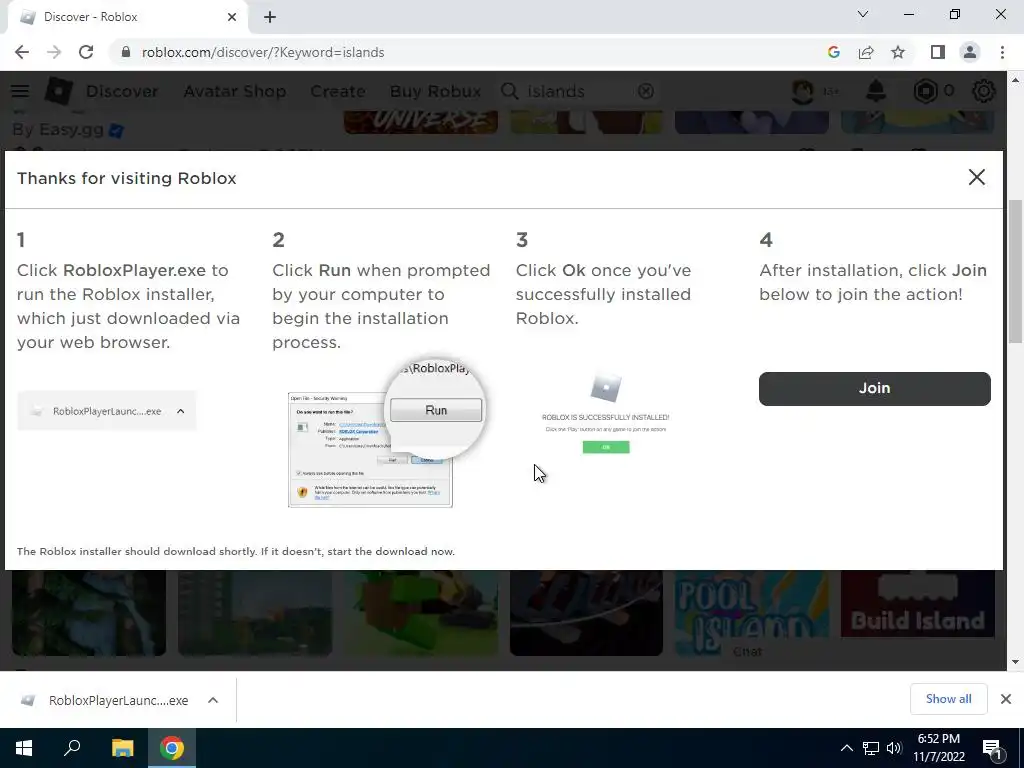Open the network status tray icon
This screenshot has height=768, width=1024.
click(871, 748)
